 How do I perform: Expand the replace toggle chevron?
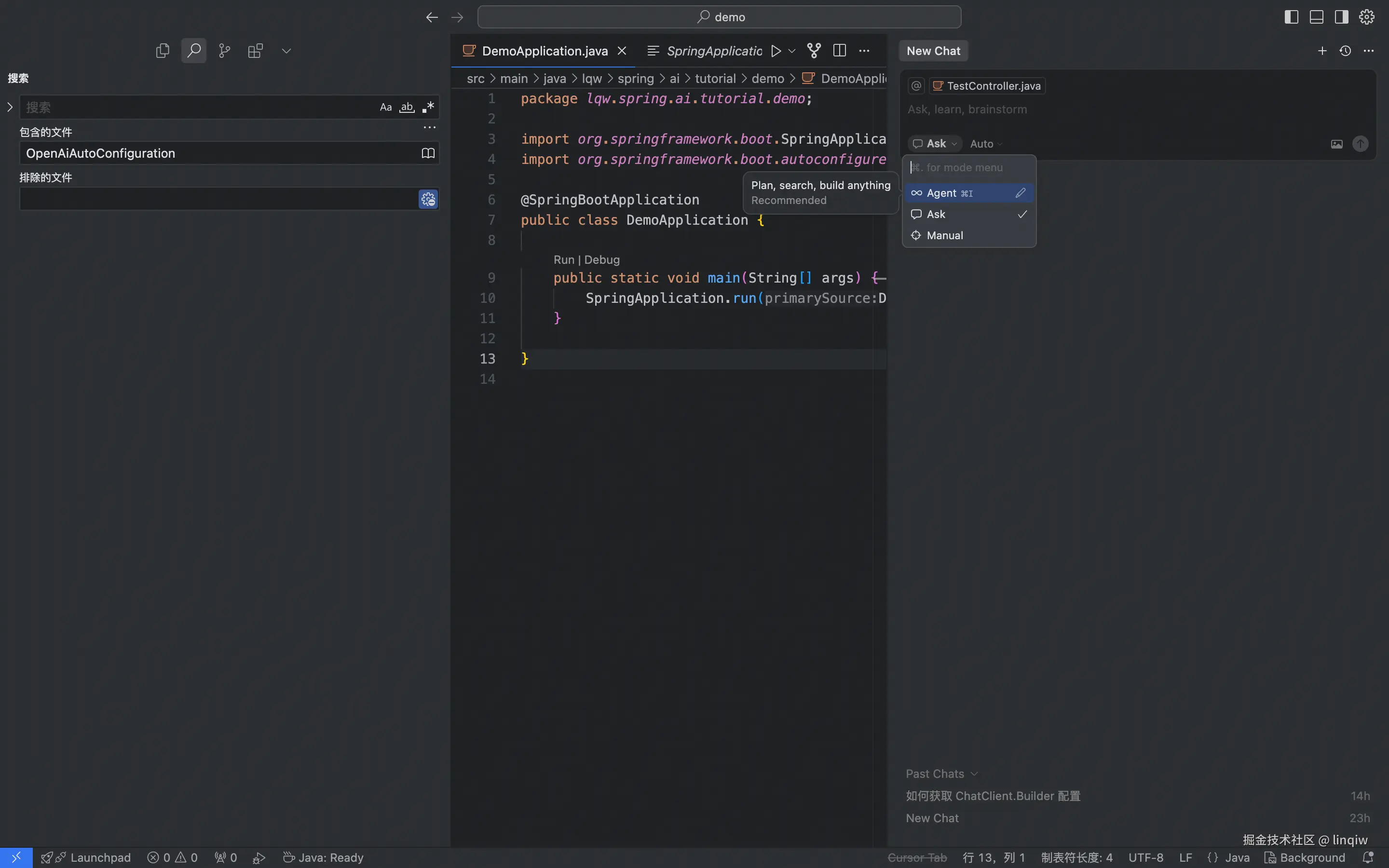[10, 108]
